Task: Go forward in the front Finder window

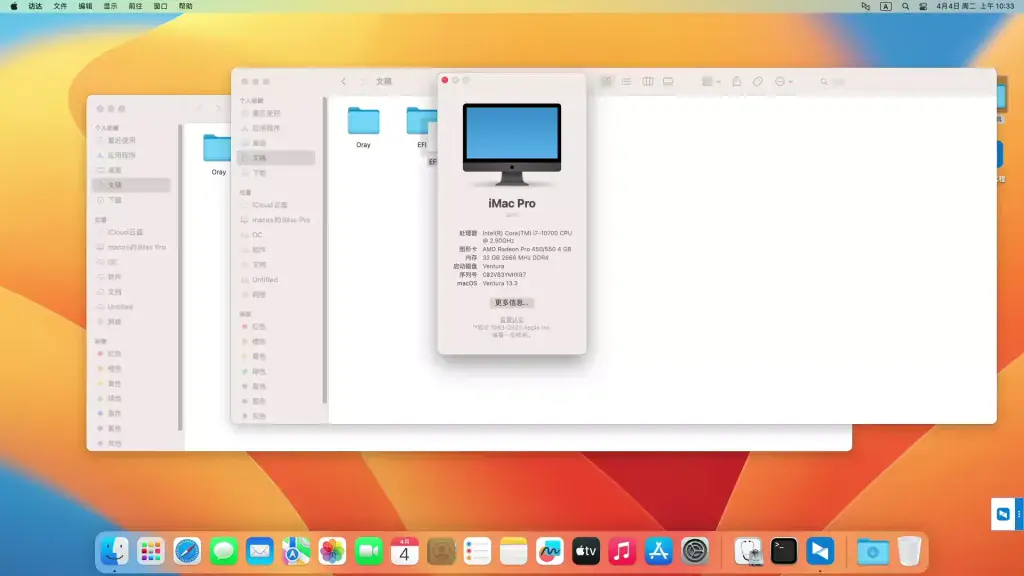Action: pyautogui.click(x=362, y=82)
